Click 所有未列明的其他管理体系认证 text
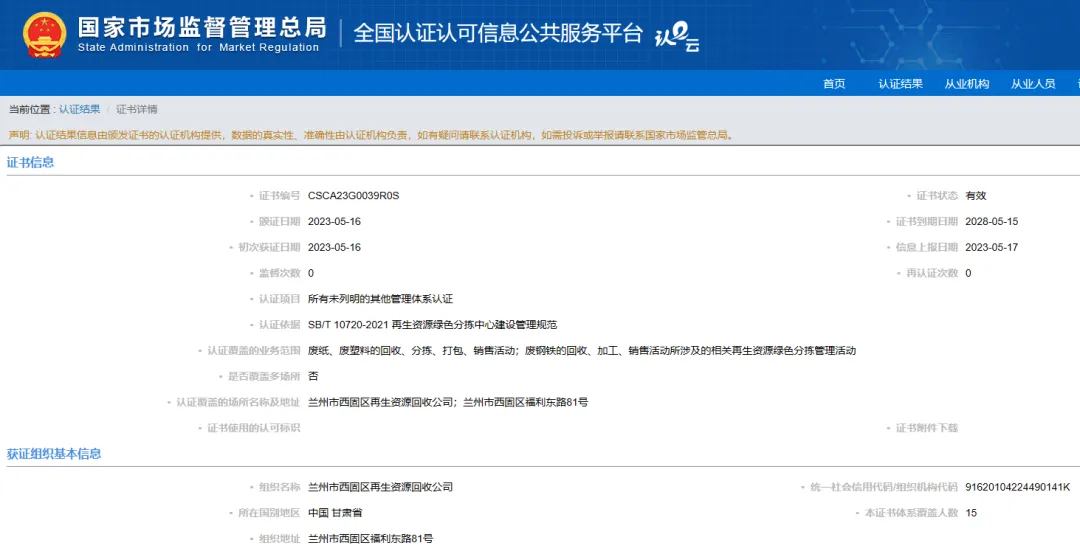 pos(380,298)
